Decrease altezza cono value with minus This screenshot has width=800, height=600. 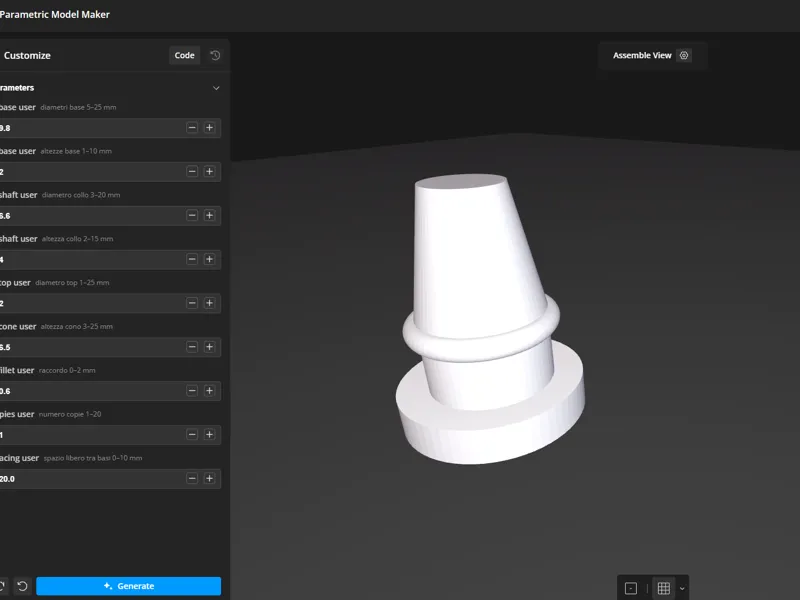pyautogui.click(x=192, y=347)
